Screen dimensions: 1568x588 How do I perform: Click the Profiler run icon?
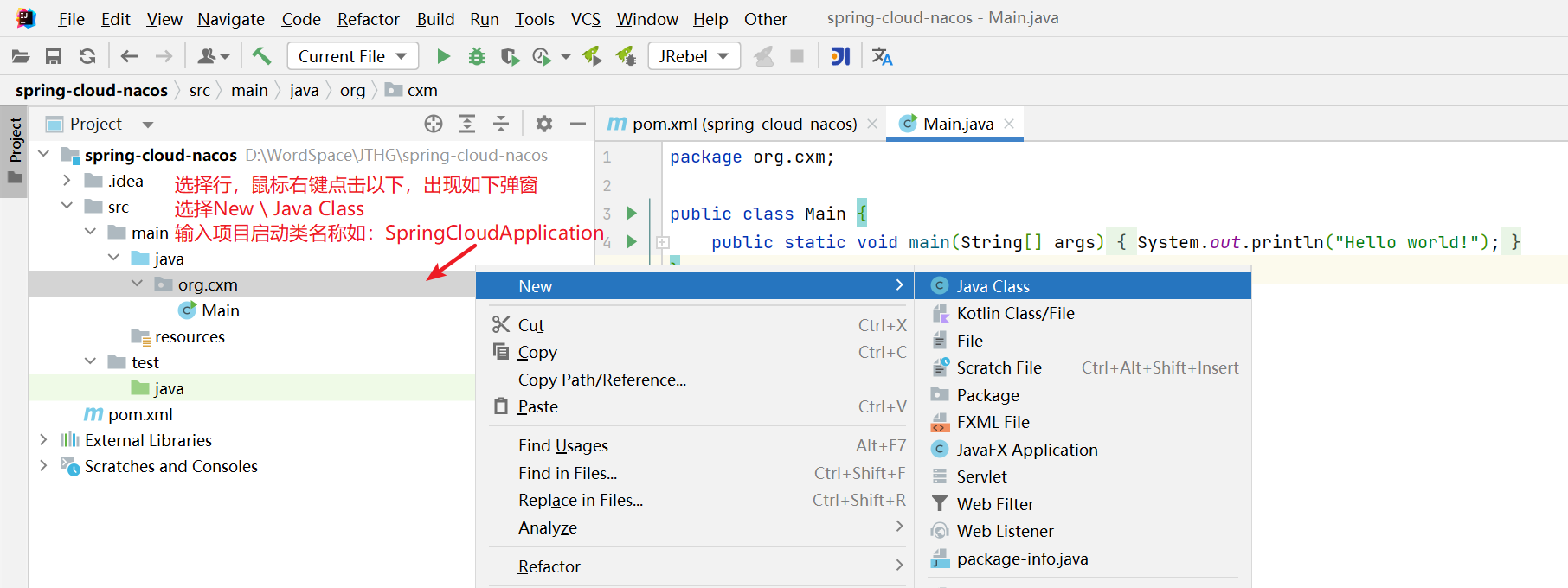click(543, 56)
